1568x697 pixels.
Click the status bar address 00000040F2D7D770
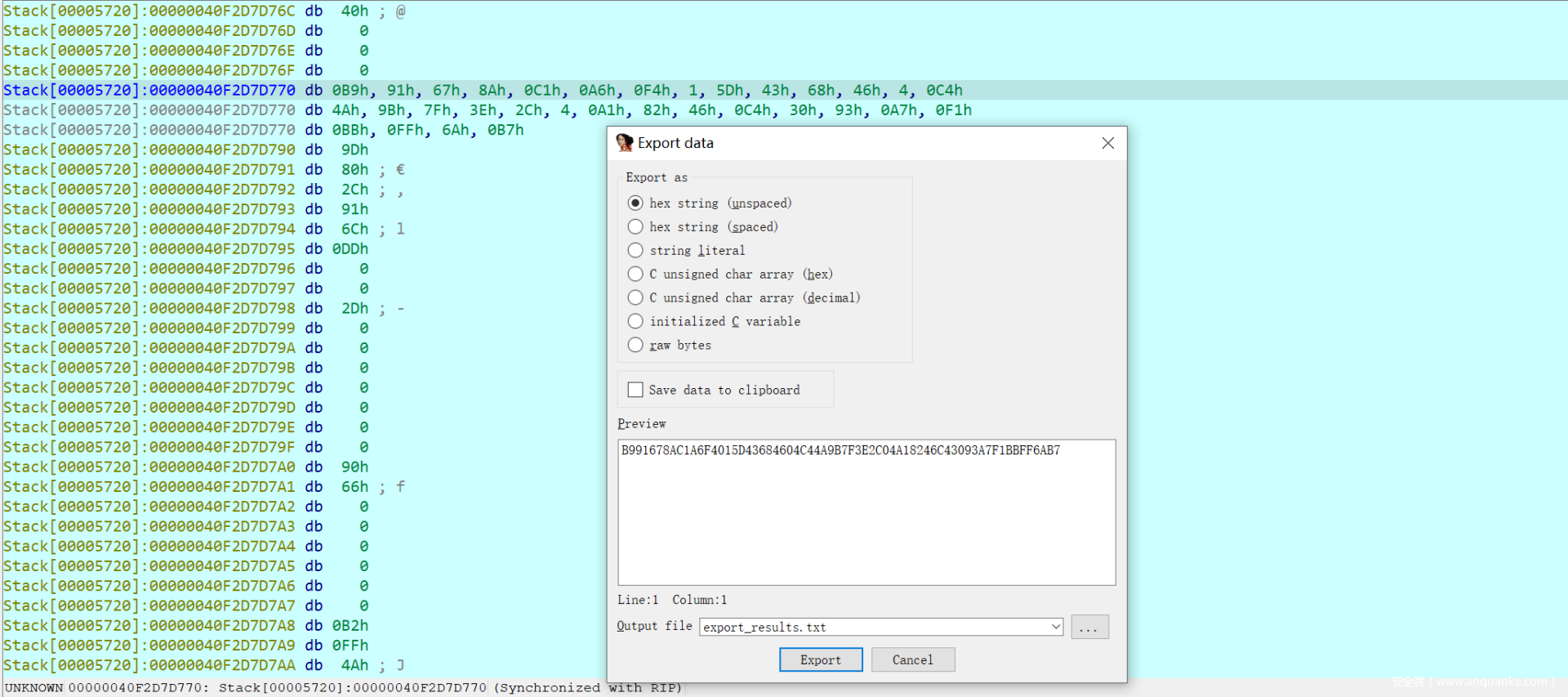pyautogui.click(x=136, y=687)
